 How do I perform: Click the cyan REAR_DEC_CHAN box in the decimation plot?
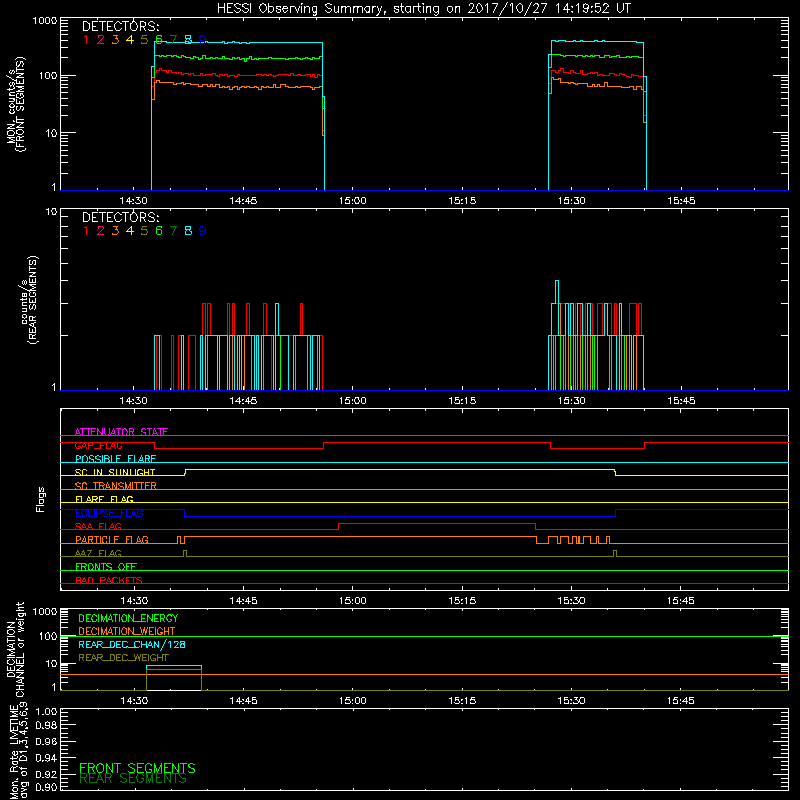[174, 678]
